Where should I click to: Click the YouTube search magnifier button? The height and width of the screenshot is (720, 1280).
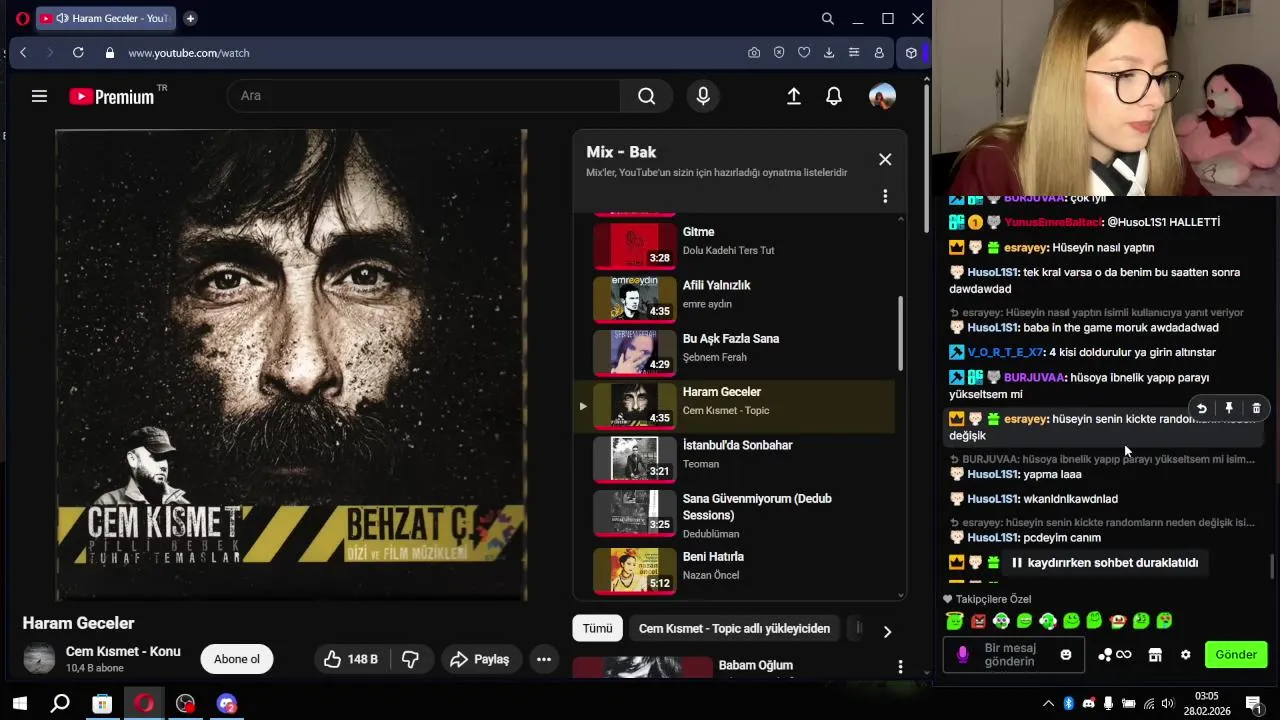tap(647, 96)
